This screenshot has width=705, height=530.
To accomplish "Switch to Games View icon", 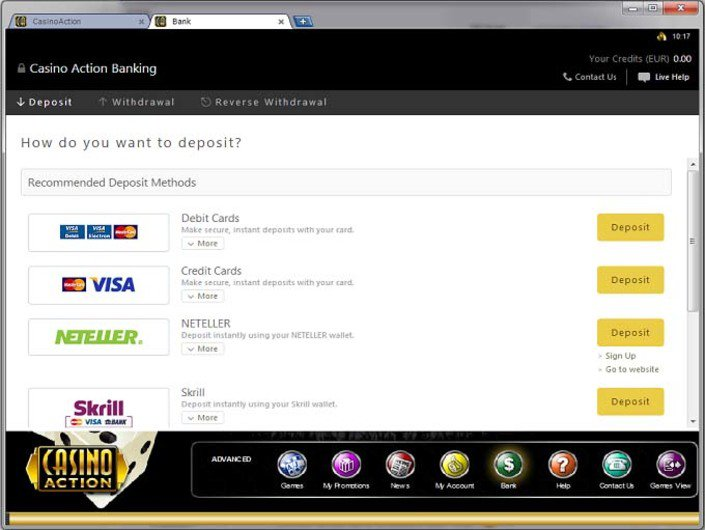I will pos(670,465).
